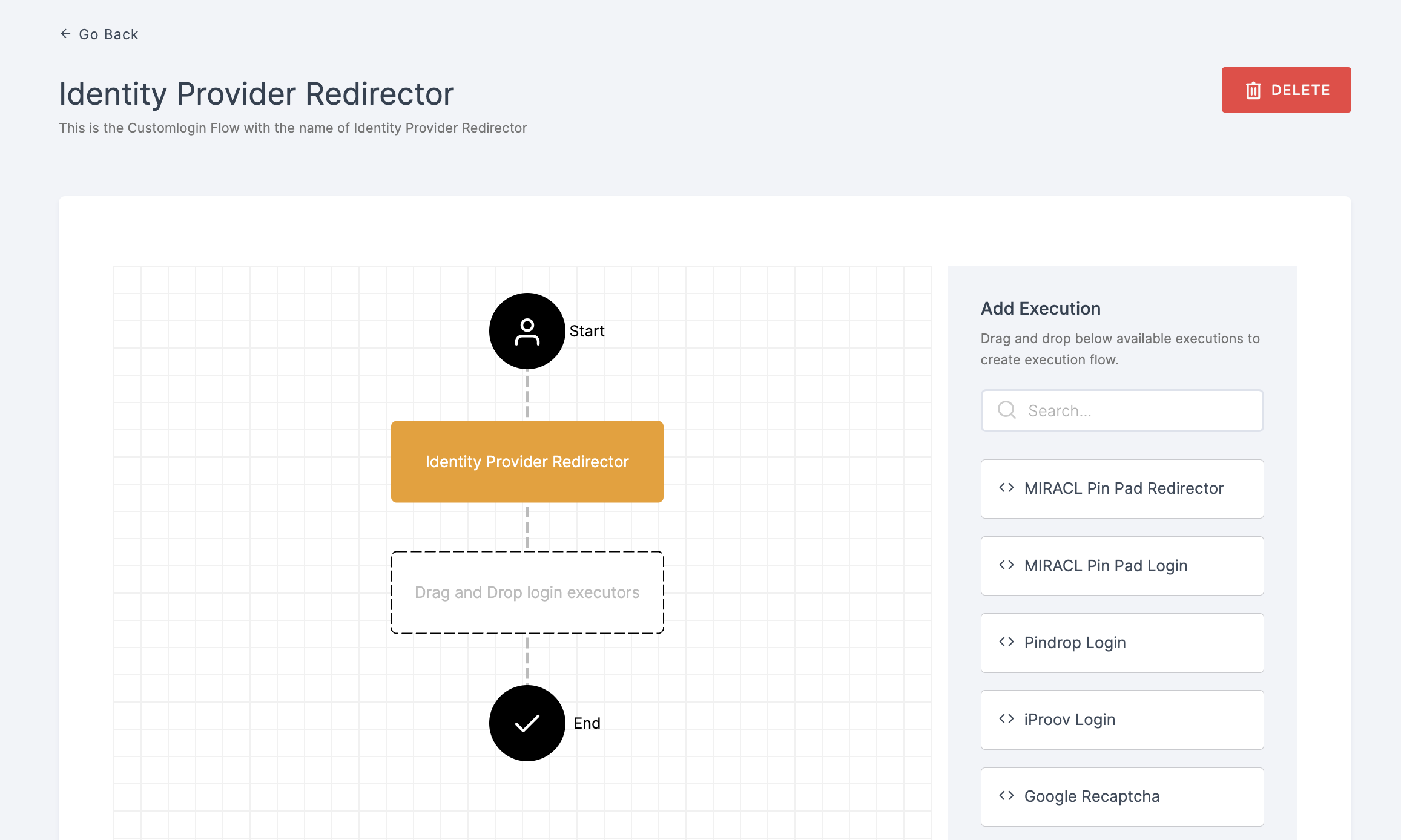Screen dimensions: 1401x840
Task: Click the Identity Provider Redirector node icon
Action: (x=527, y=461)
